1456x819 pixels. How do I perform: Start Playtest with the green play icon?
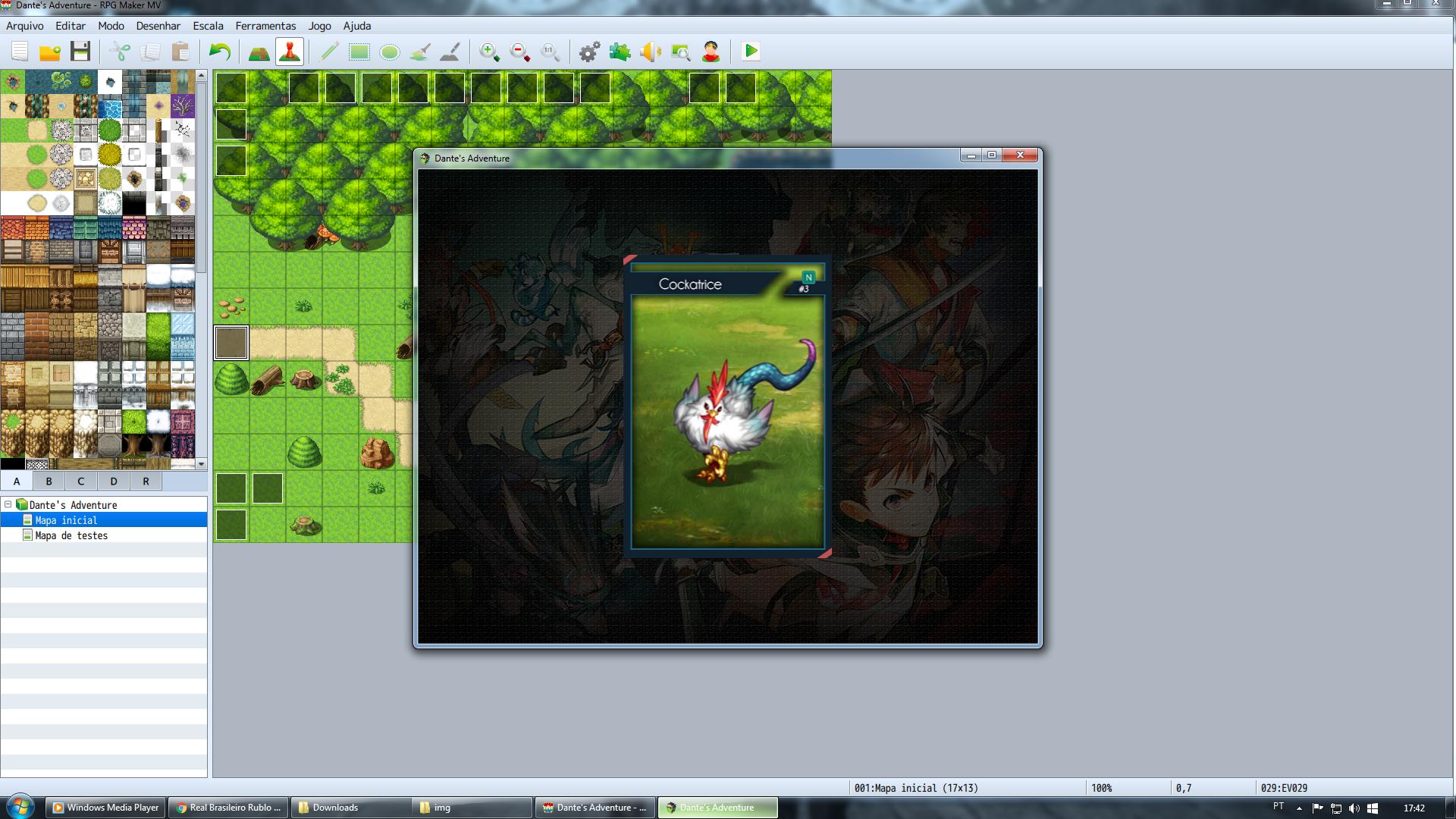(x=751, y=52)
